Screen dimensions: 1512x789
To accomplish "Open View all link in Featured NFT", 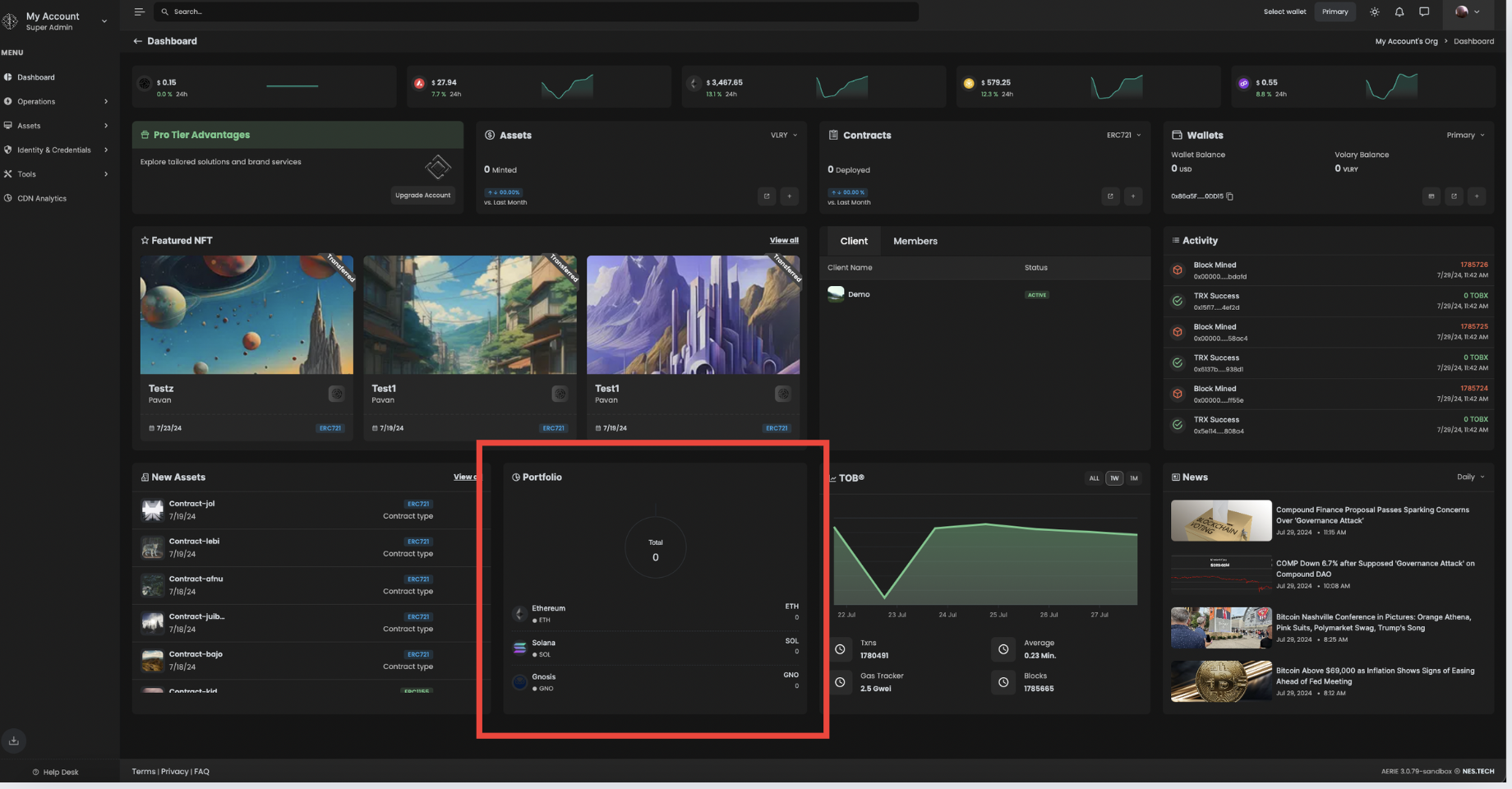I will coord(784,240).
